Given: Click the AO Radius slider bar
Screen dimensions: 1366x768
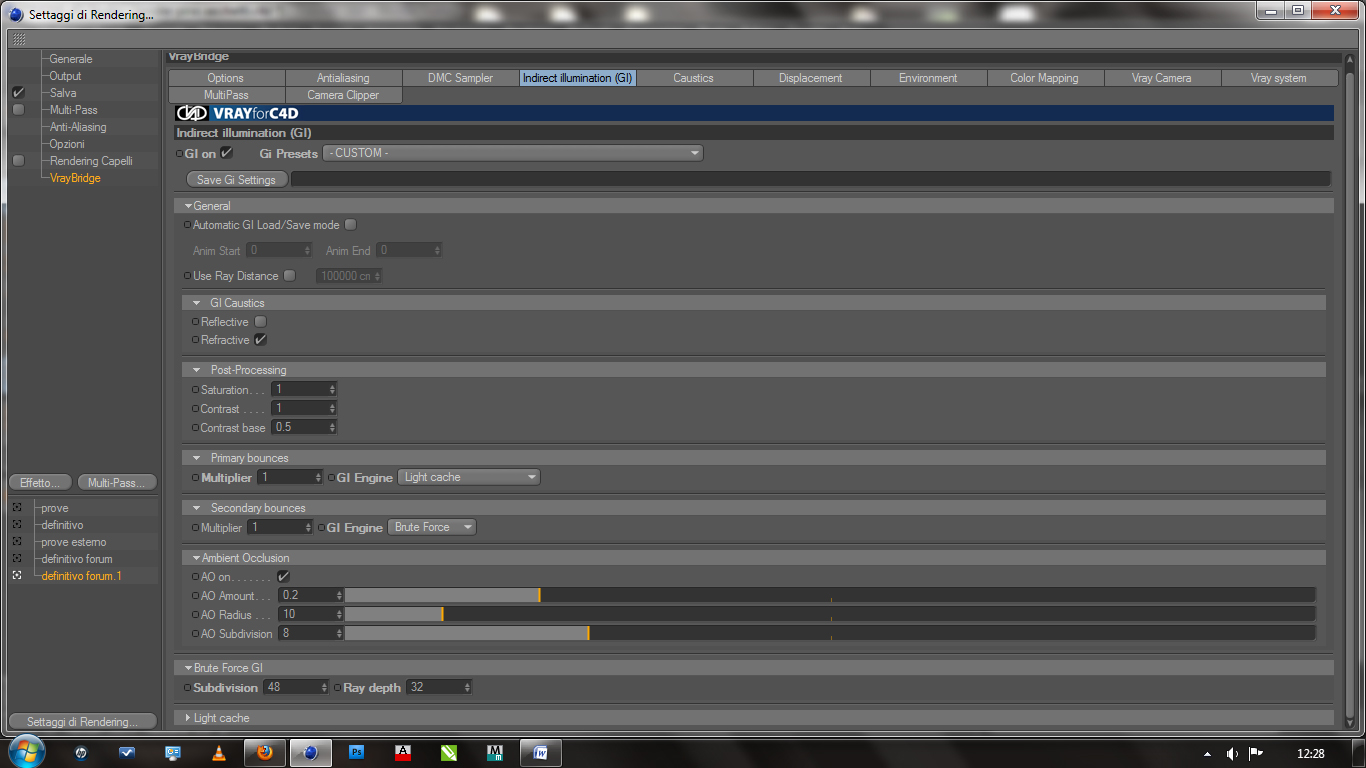Looking at the screenshot, I should pyautogui.click(x=830, y=615).
